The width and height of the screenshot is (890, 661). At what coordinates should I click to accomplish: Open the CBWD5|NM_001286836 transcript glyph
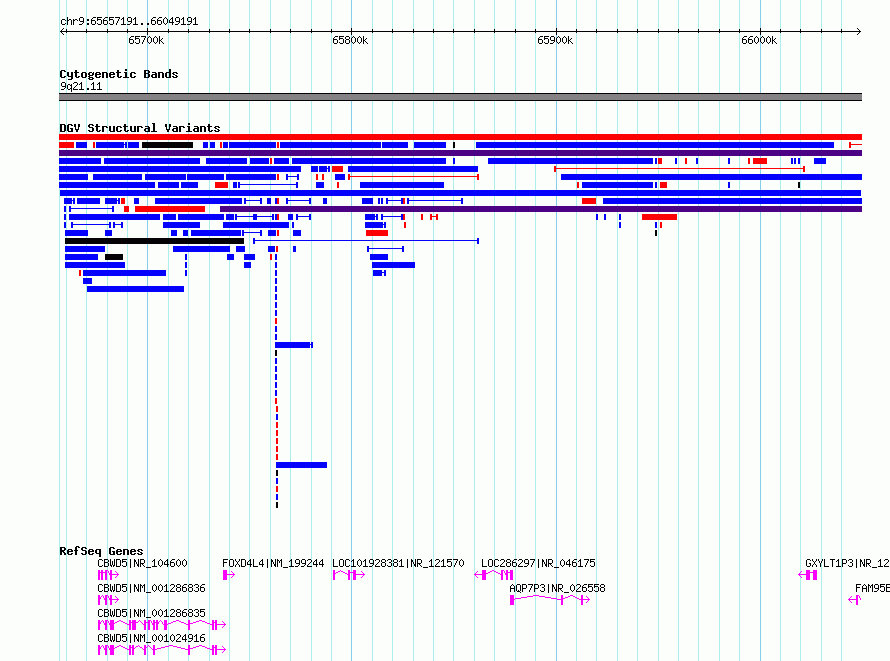click(108, 600)
